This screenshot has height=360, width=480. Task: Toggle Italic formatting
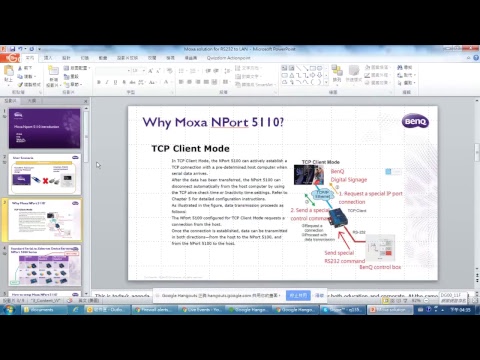[107, 82]
